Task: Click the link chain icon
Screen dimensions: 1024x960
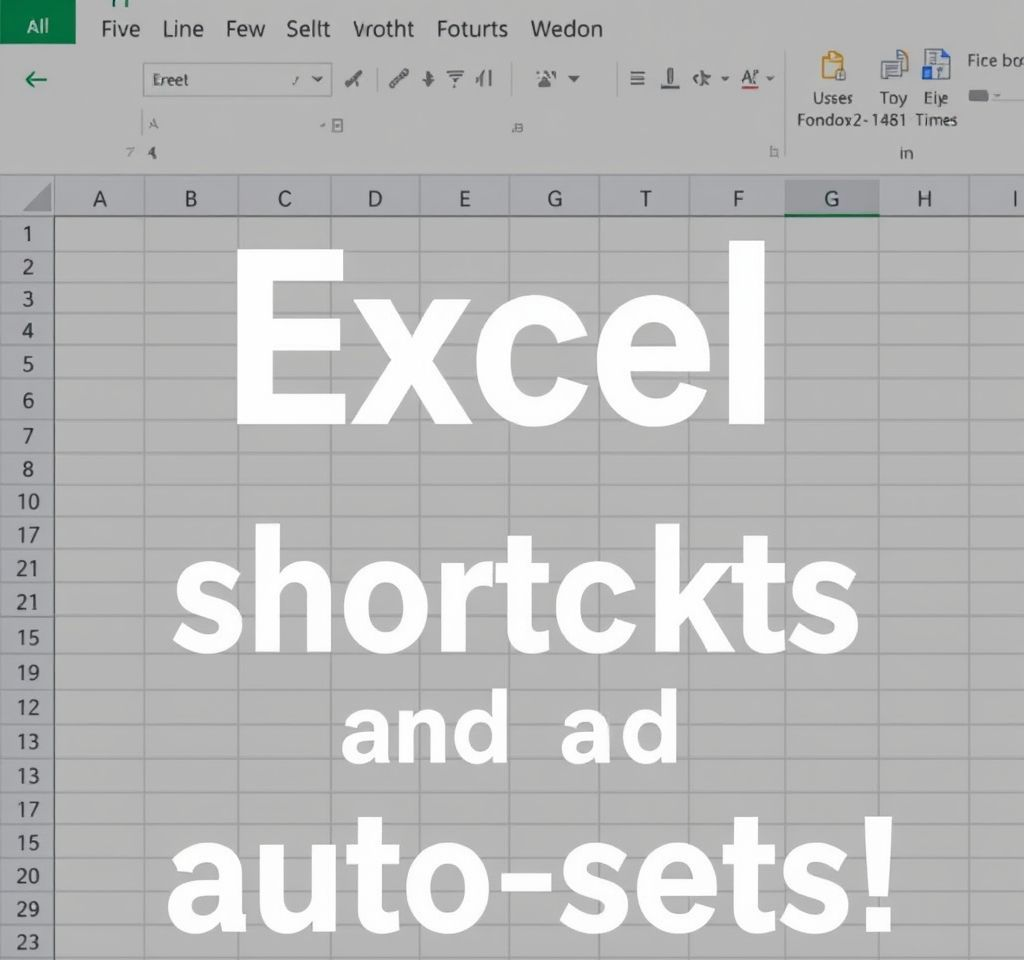Action: coord(398,79)
